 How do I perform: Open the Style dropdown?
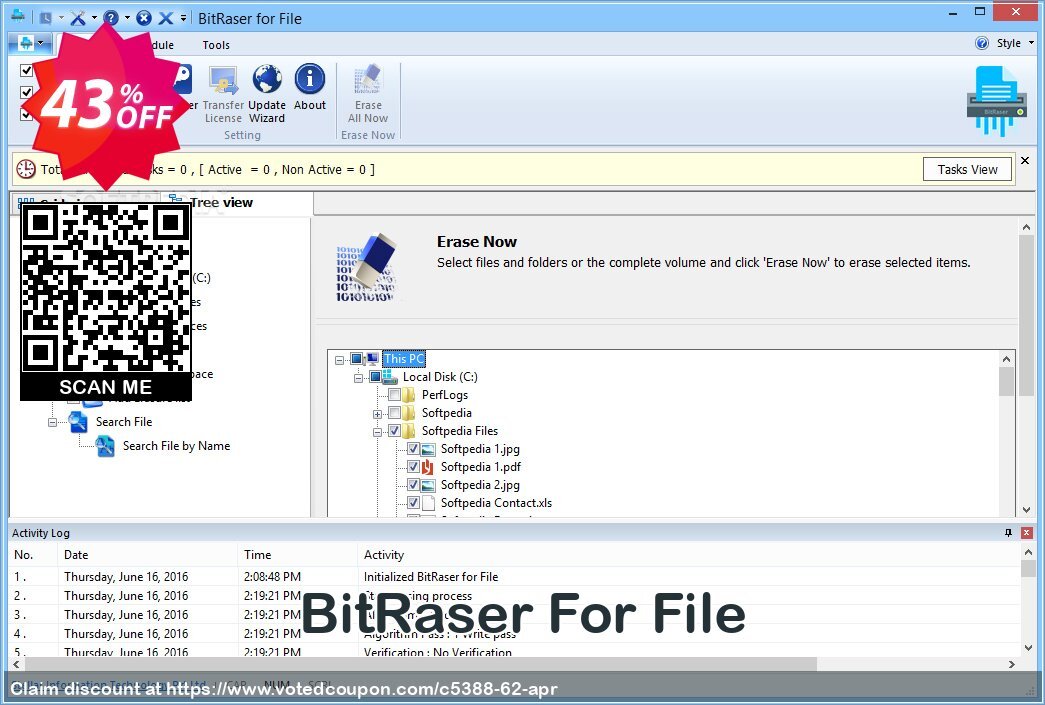tap(1032, 43)
